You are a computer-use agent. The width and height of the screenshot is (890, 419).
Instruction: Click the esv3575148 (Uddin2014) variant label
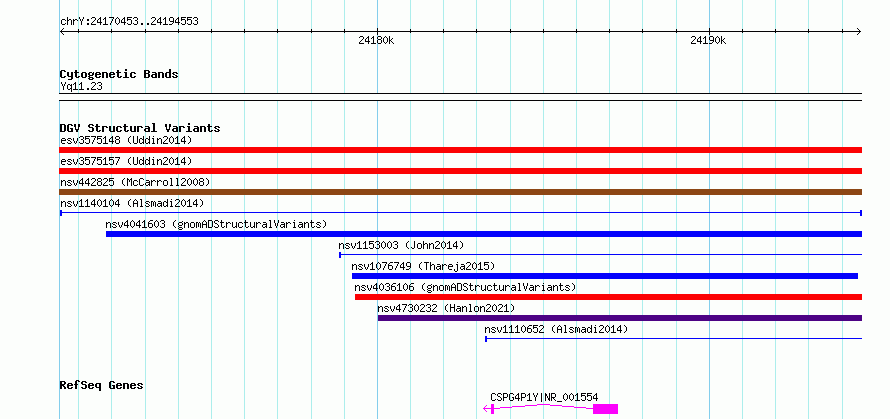[x=126, y=140]
